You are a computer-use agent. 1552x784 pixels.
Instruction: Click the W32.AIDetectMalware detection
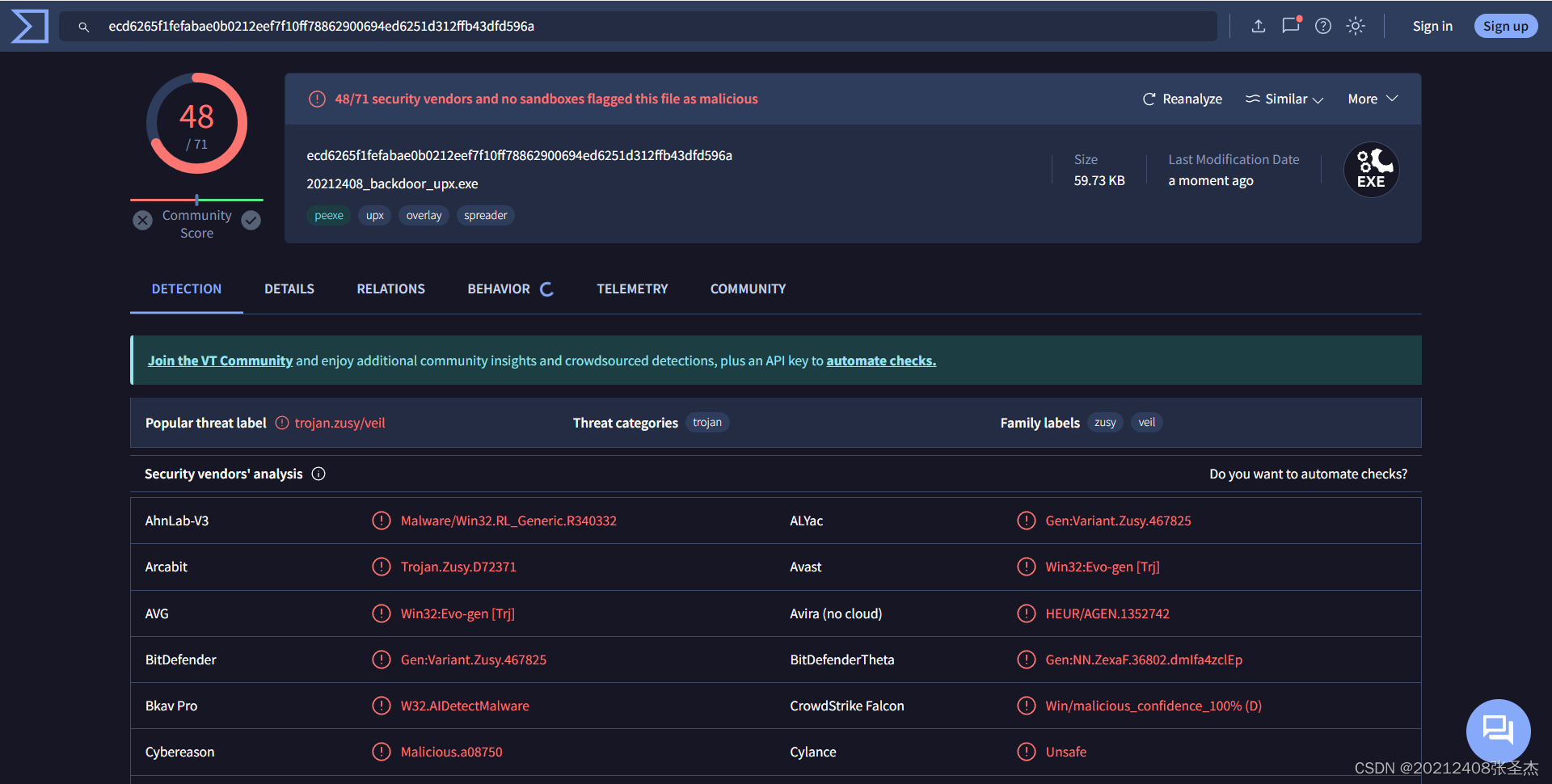[x=465, y=706]
